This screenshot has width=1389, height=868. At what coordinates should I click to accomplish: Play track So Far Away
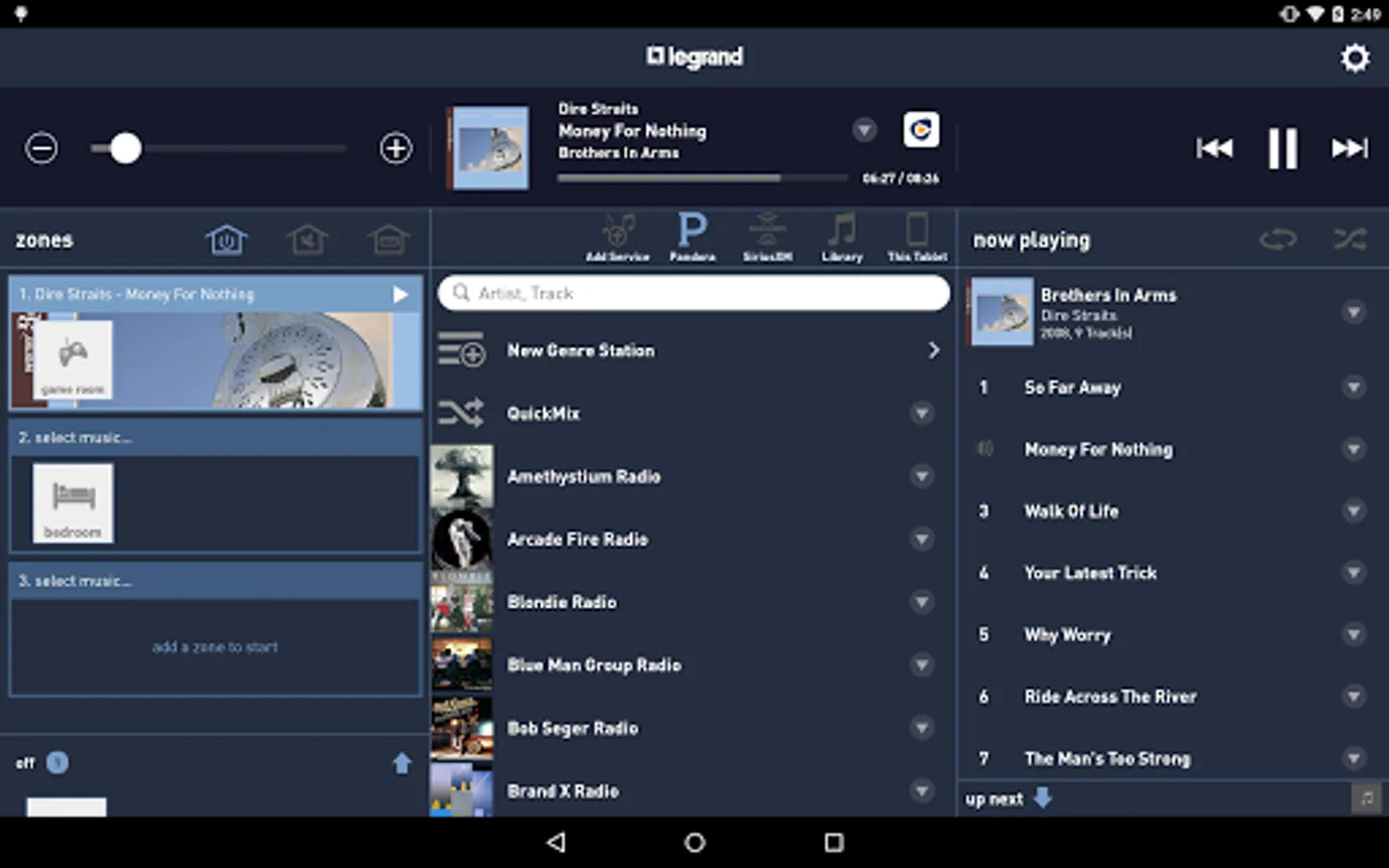tap(1073, 388)
